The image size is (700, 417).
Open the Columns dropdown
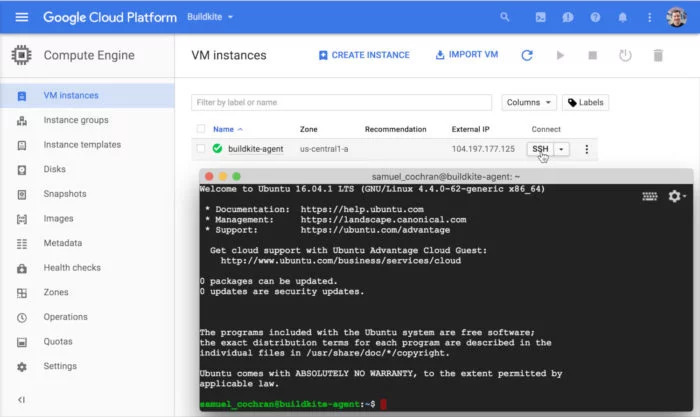point(529,103)
